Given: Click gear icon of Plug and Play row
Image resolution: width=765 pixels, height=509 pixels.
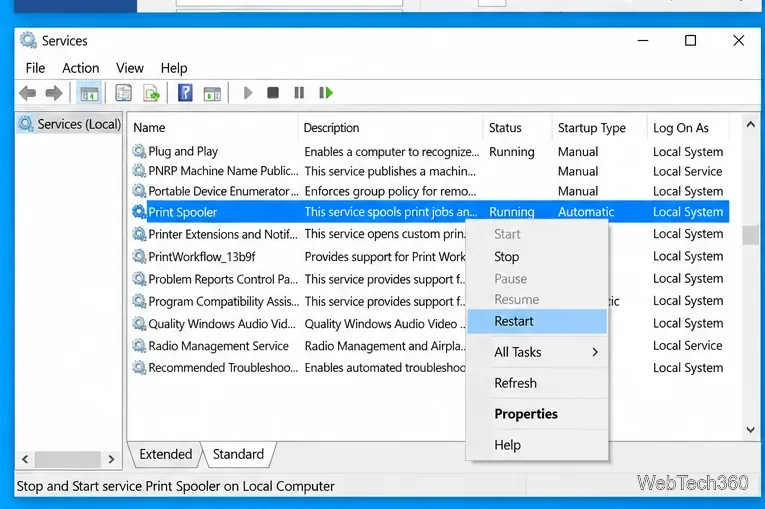Looking at the screenshot, I should pyautogui.click(x=139, y=151).
